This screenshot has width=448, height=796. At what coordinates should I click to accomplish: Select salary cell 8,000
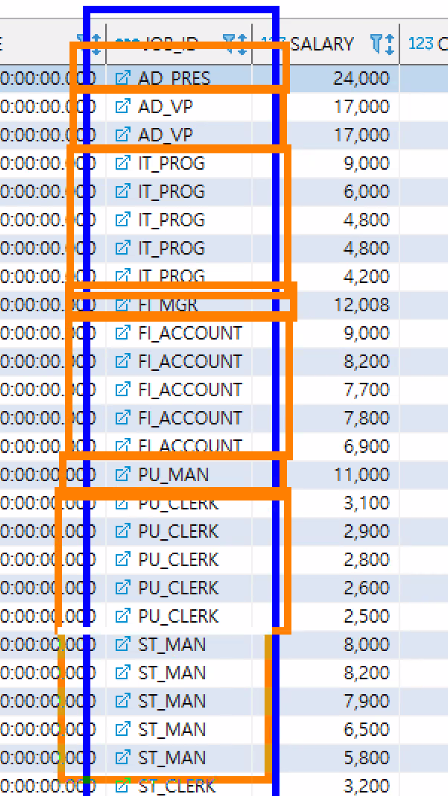pos(326,645)
